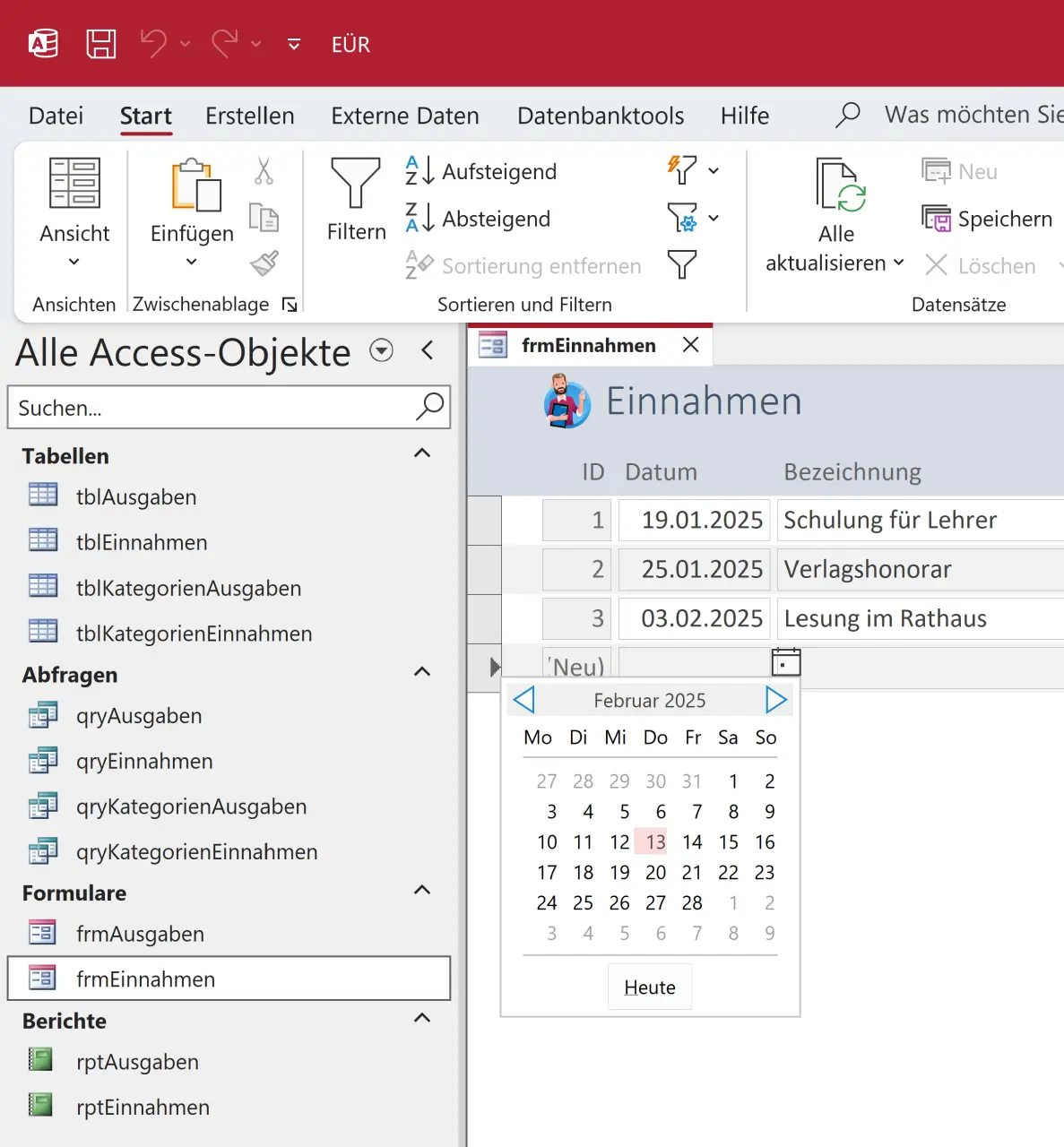Click the Undo arrow icon
1064x1147 pixels.
(x=153, y=43)
